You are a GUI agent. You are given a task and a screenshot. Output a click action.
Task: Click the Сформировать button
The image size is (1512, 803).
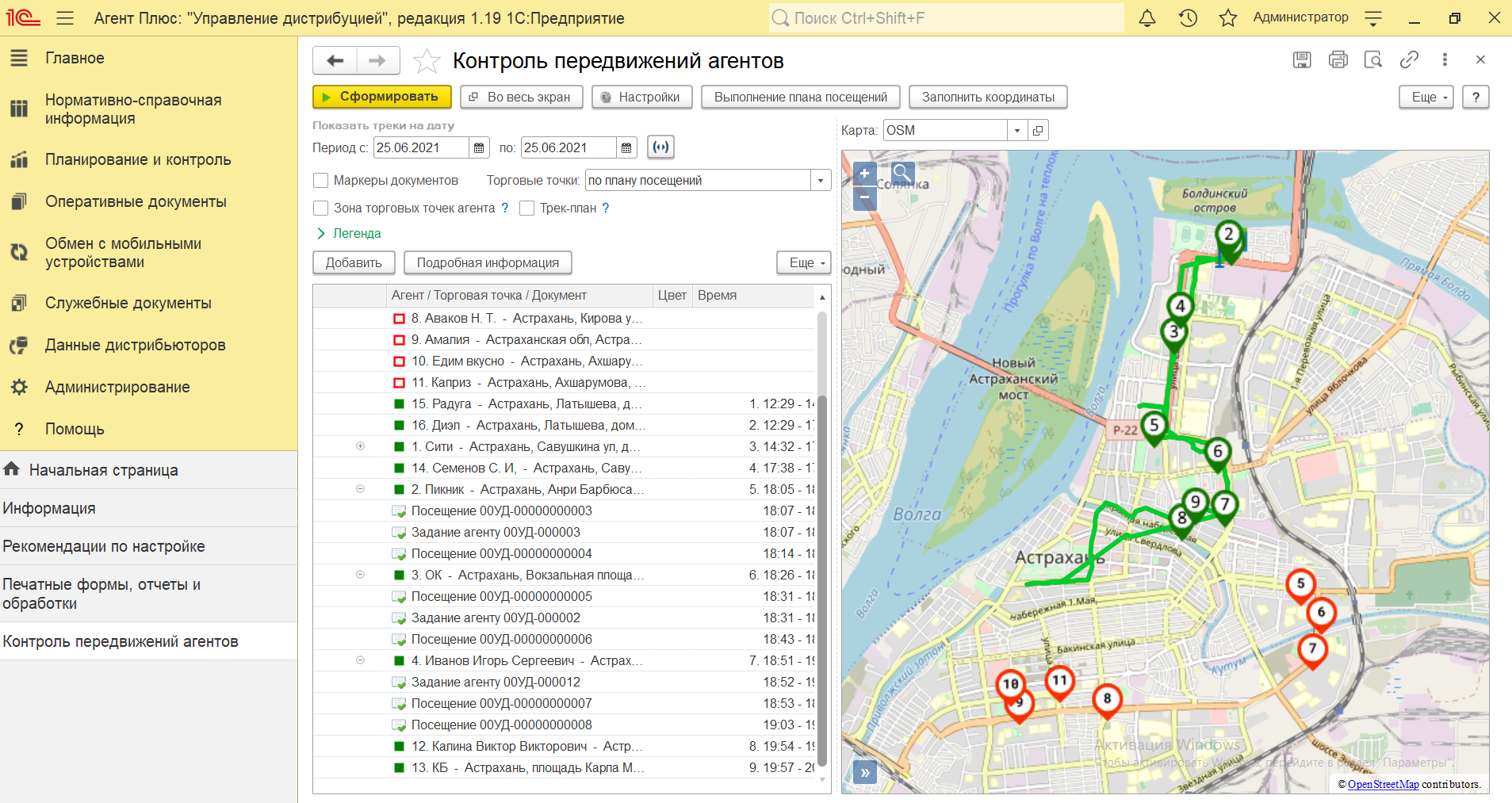(382, 97)
